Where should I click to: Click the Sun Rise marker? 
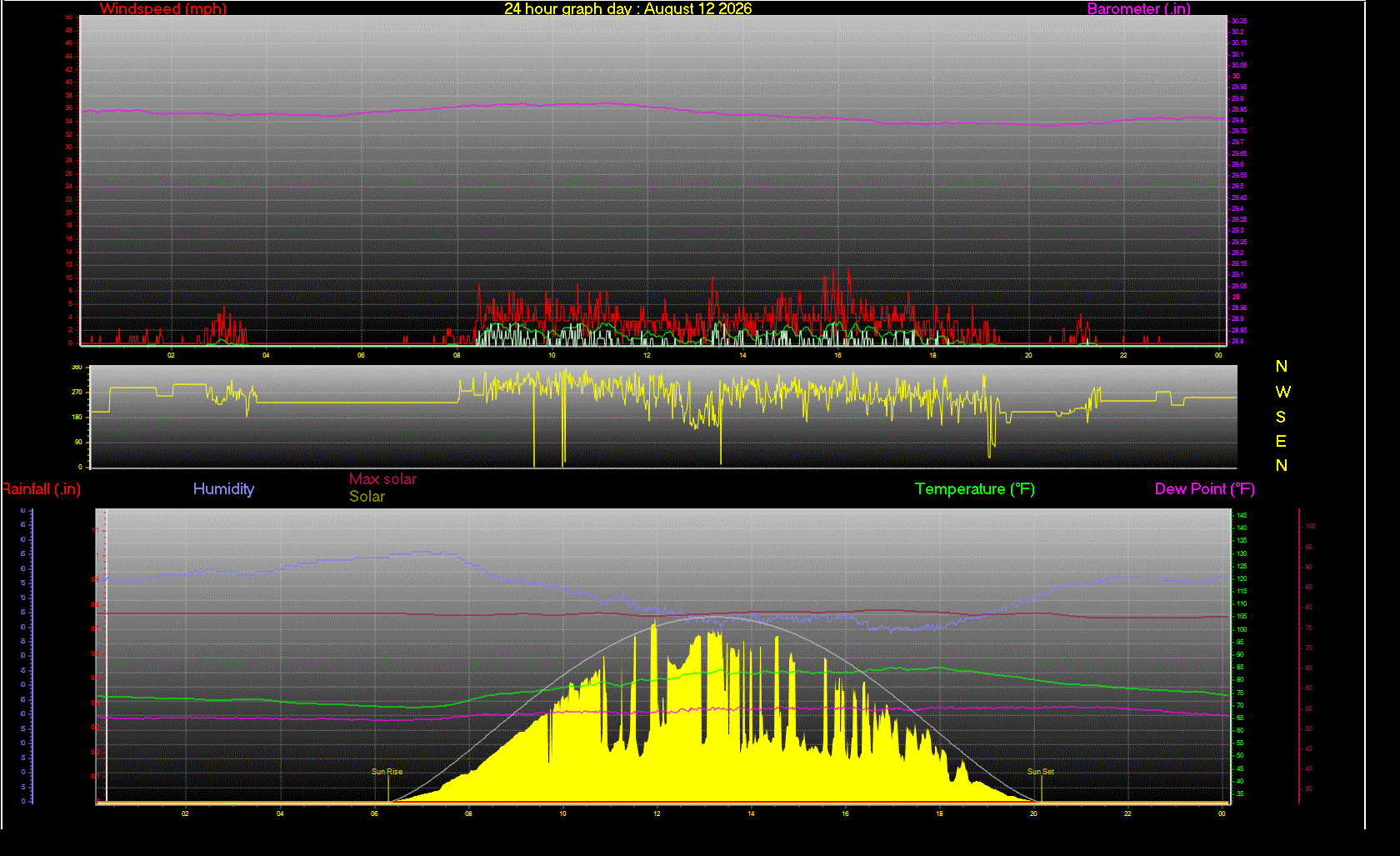pyautogui.click(x=387, y=772)
